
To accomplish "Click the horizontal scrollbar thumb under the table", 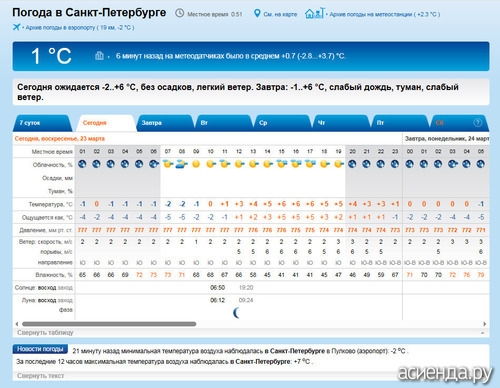I will [109, 324].
